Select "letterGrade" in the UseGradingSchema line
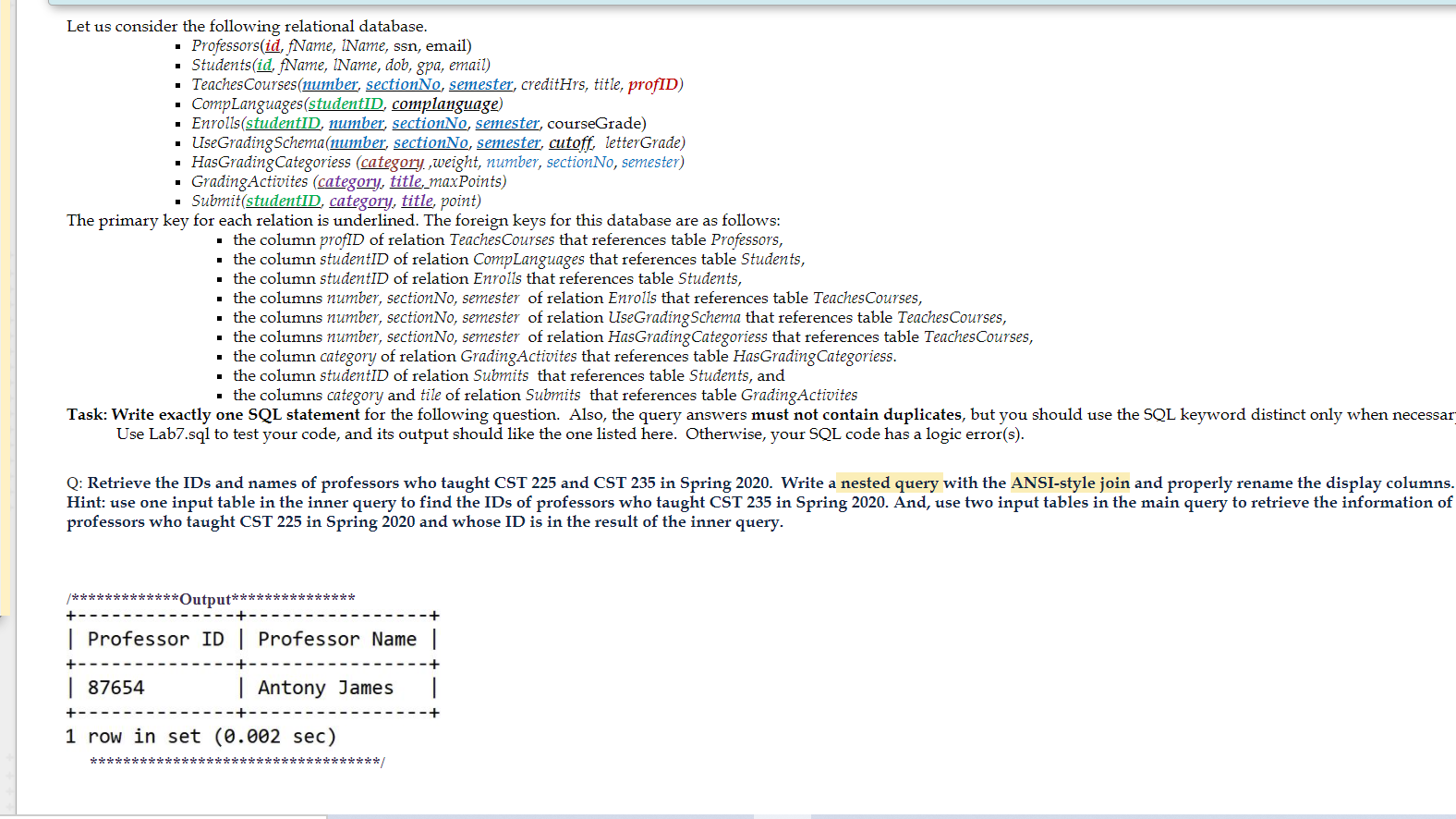Image resolution: width=1456 pixels, height=819 pixels. click(x=642, y=142)
